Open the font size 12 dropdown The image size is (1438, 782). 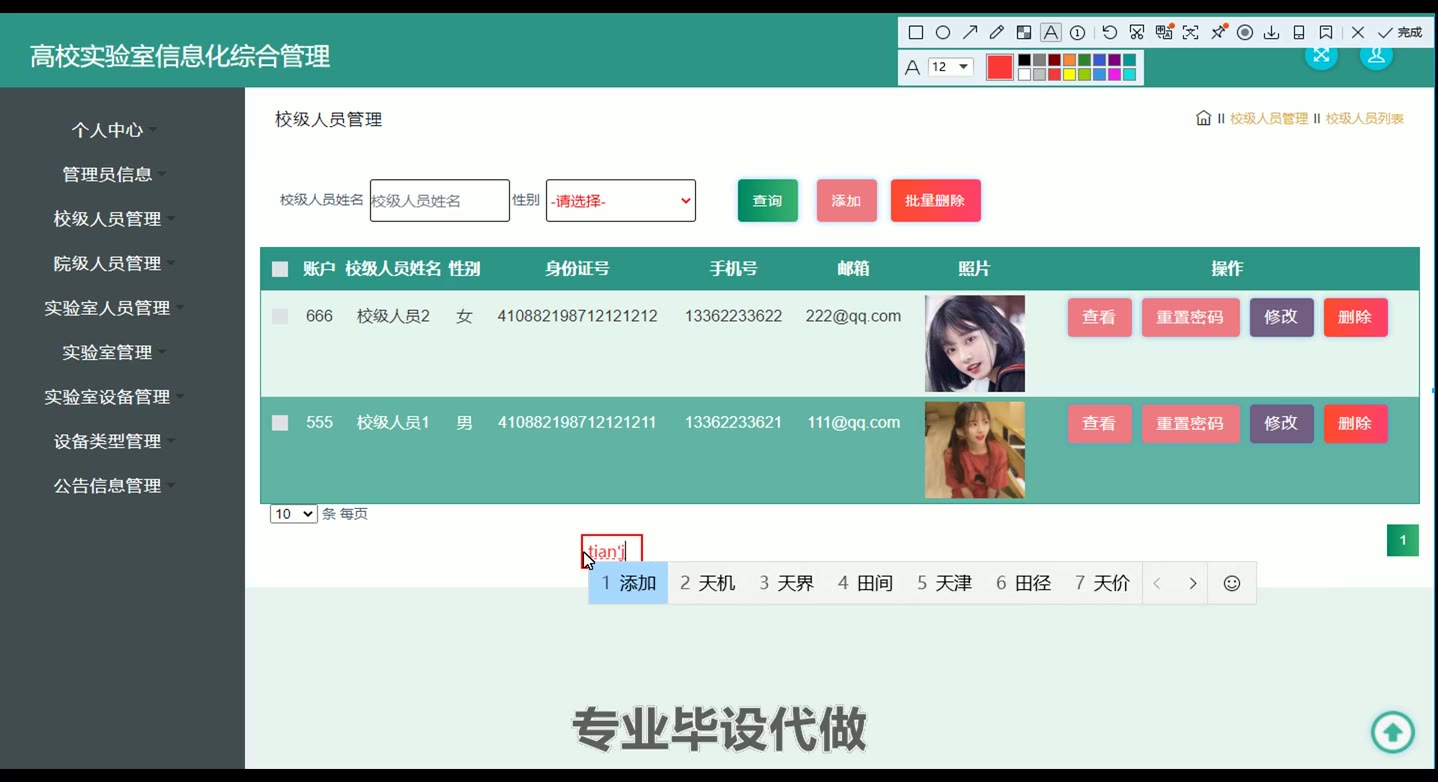950,67
